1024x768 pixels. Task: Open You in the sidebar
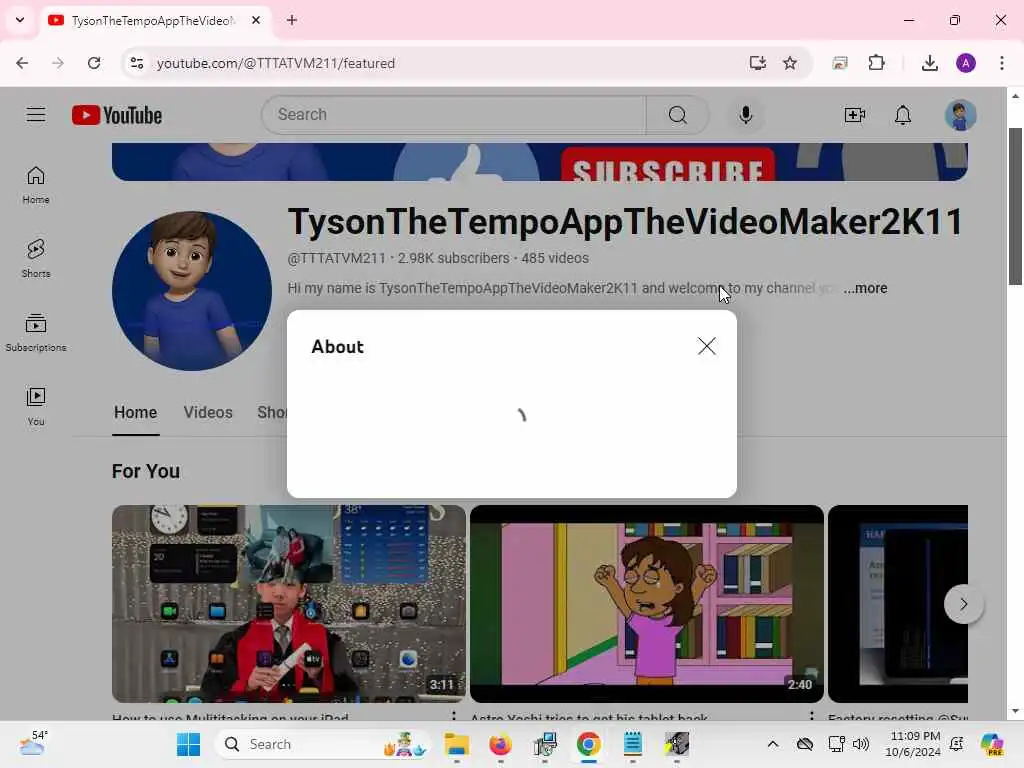point(36,407)
